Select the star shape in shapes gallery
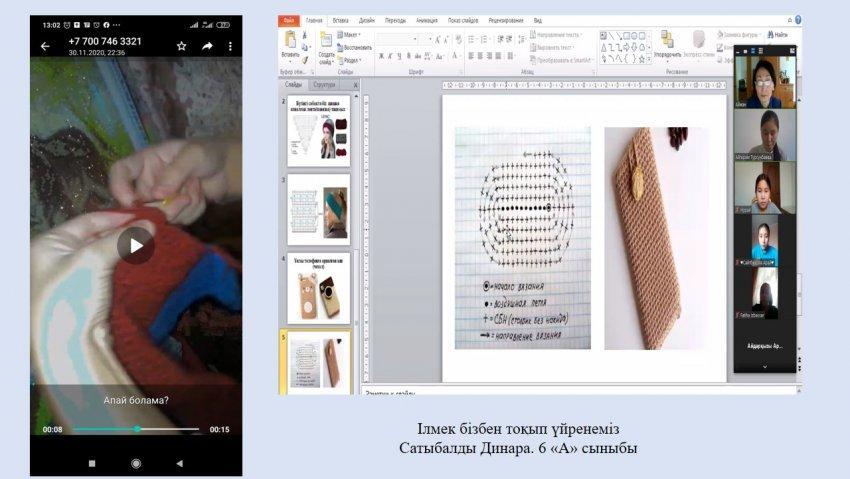Screen dimensions: 850x479 coord(642,59)
